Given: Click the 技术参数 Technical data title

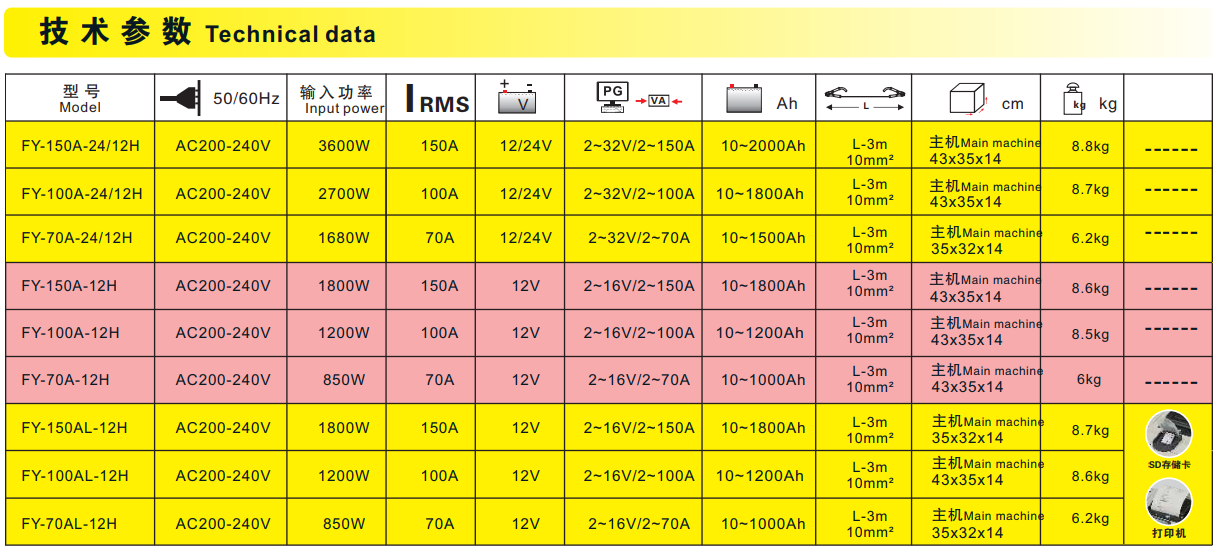Looking at the screenshot, I should tap(207, 32).
